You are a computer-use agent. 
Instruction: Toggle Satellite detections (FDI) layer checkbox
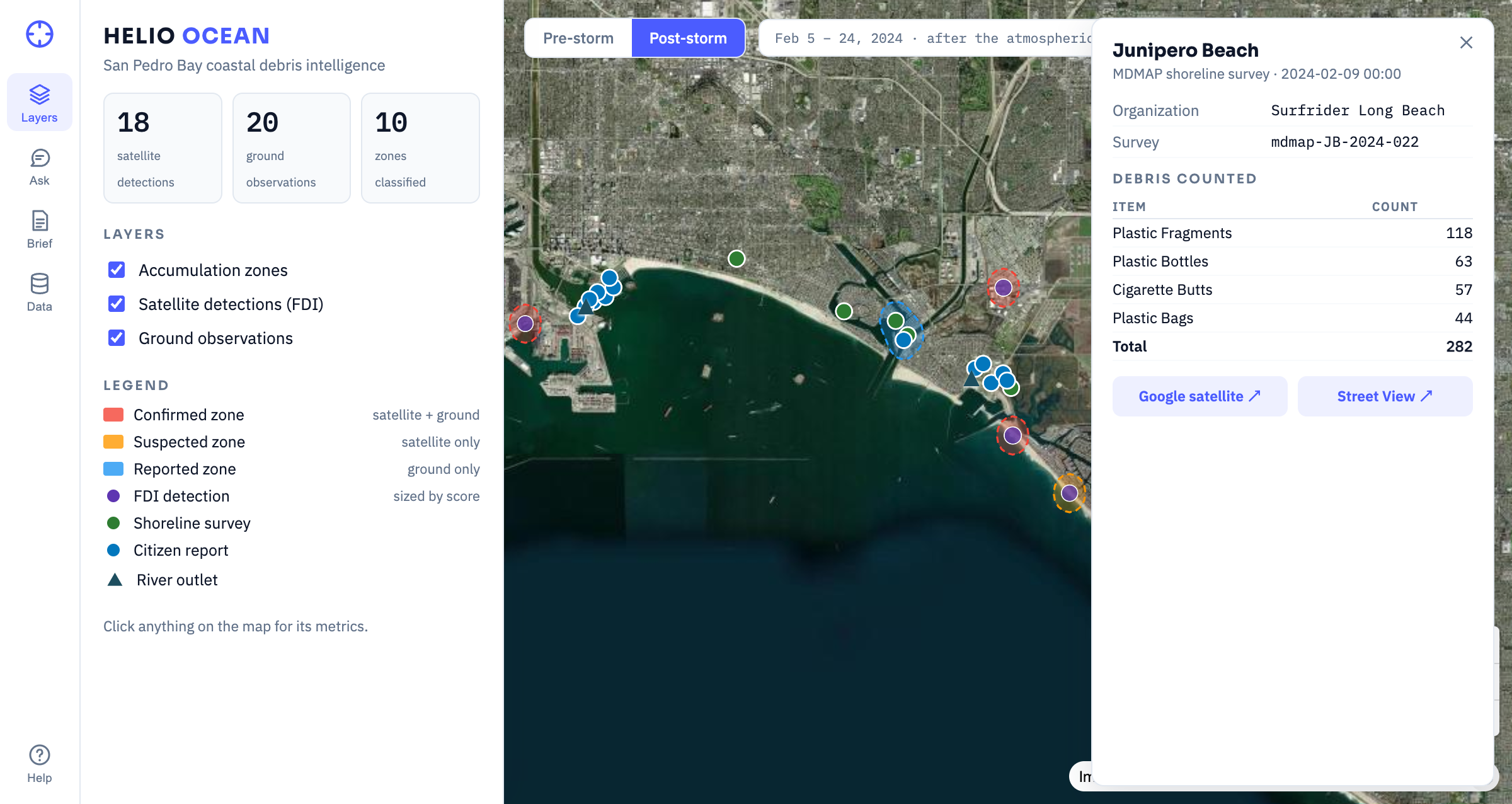coord(117,304)
